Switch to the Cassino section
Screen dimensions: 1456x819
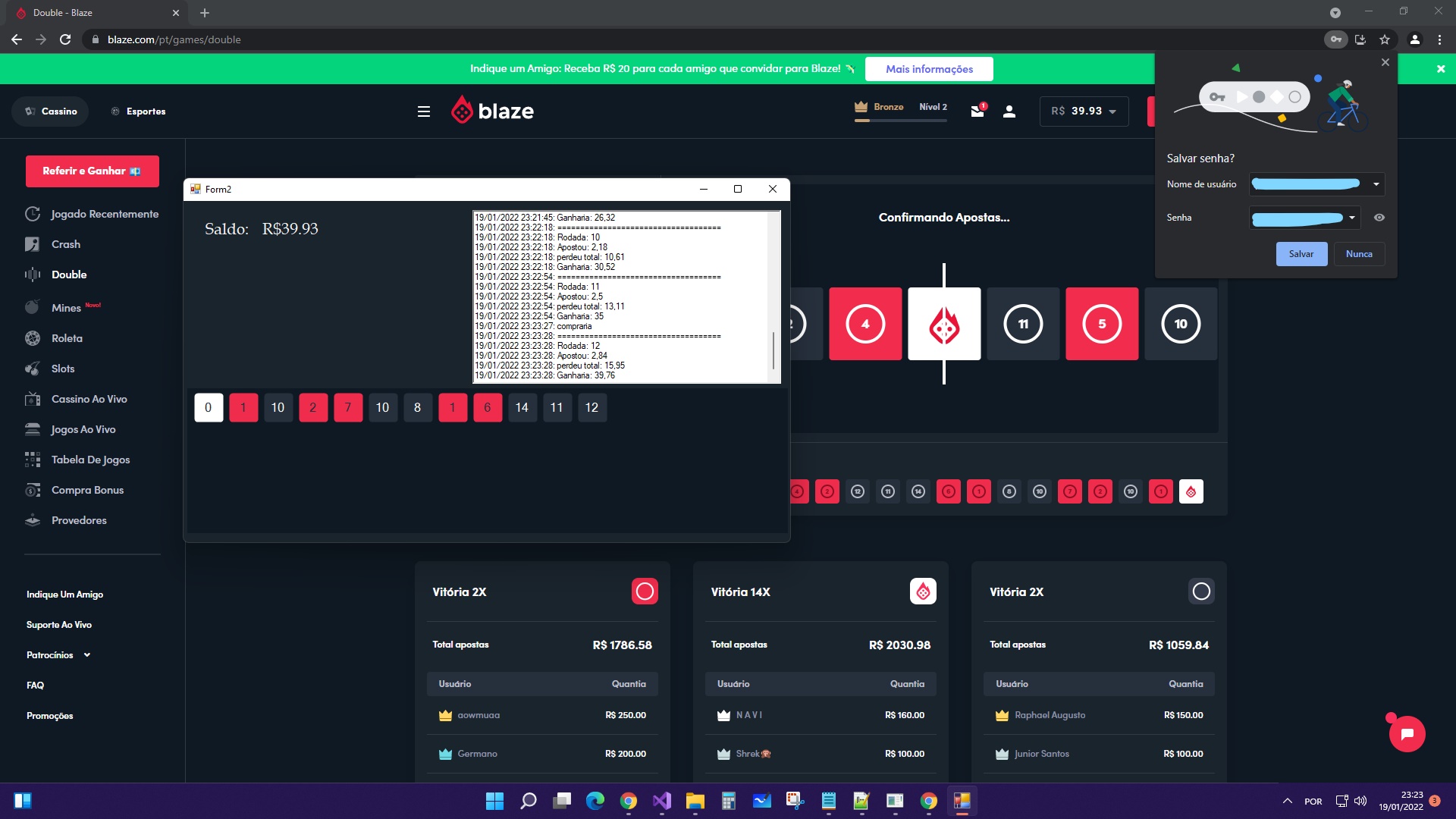(50, 111)
